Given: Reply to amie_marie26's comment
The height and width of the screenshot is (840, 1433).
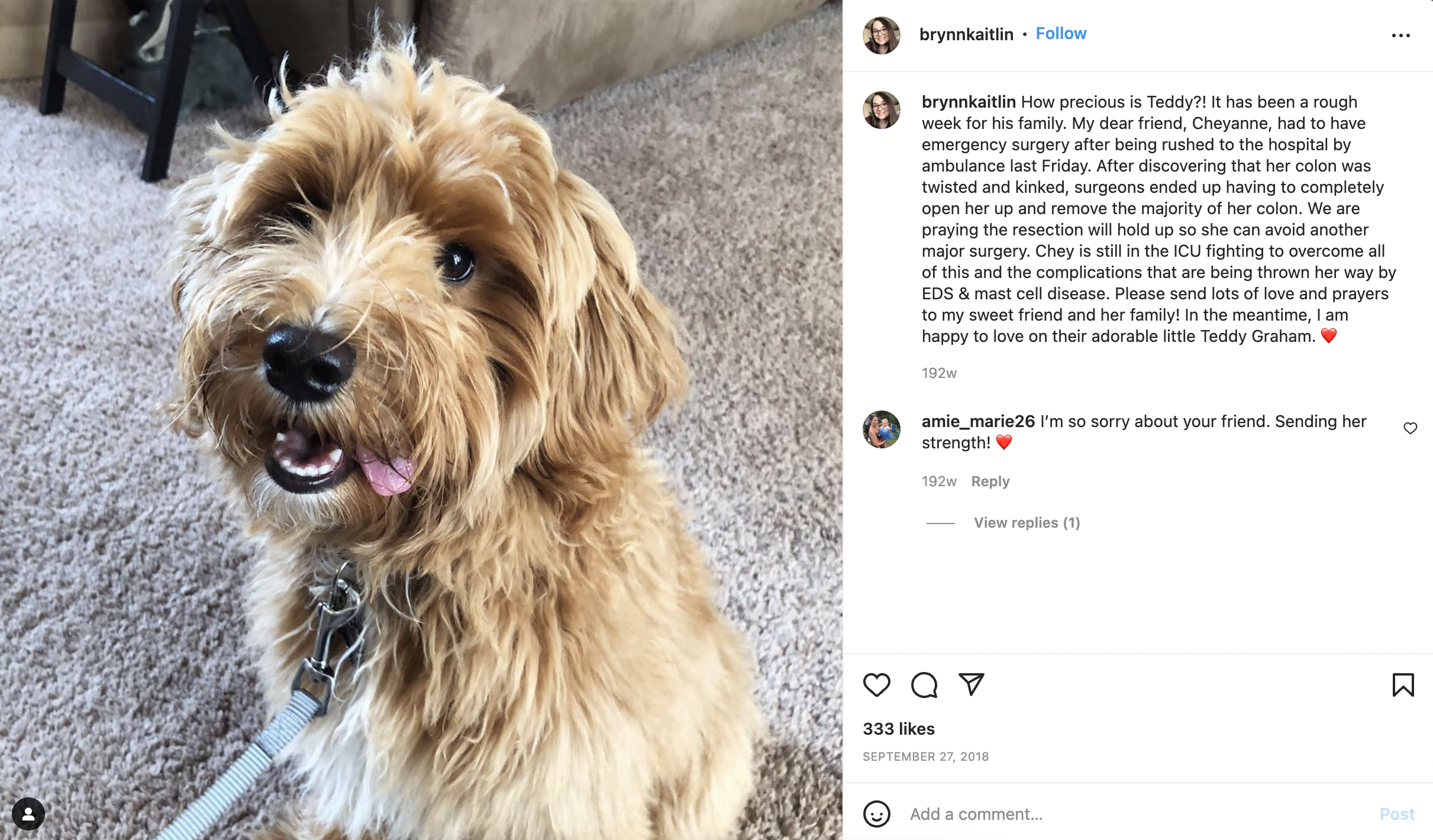Looking at the screenshot, I should pyautogui.click(x=990, y=482).
